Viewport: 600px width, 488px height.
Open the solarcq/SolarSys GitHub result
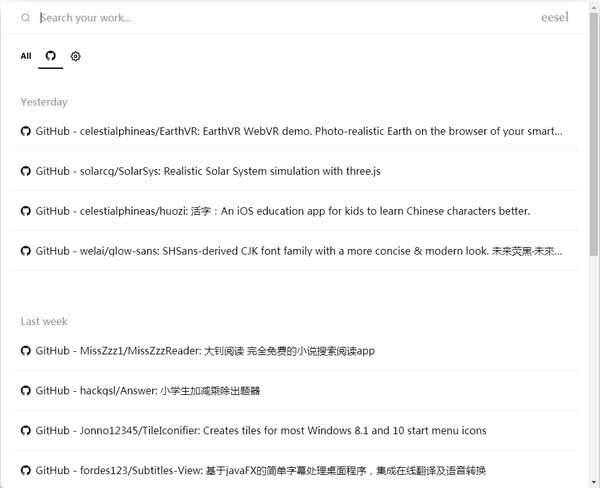coord(295,171)
